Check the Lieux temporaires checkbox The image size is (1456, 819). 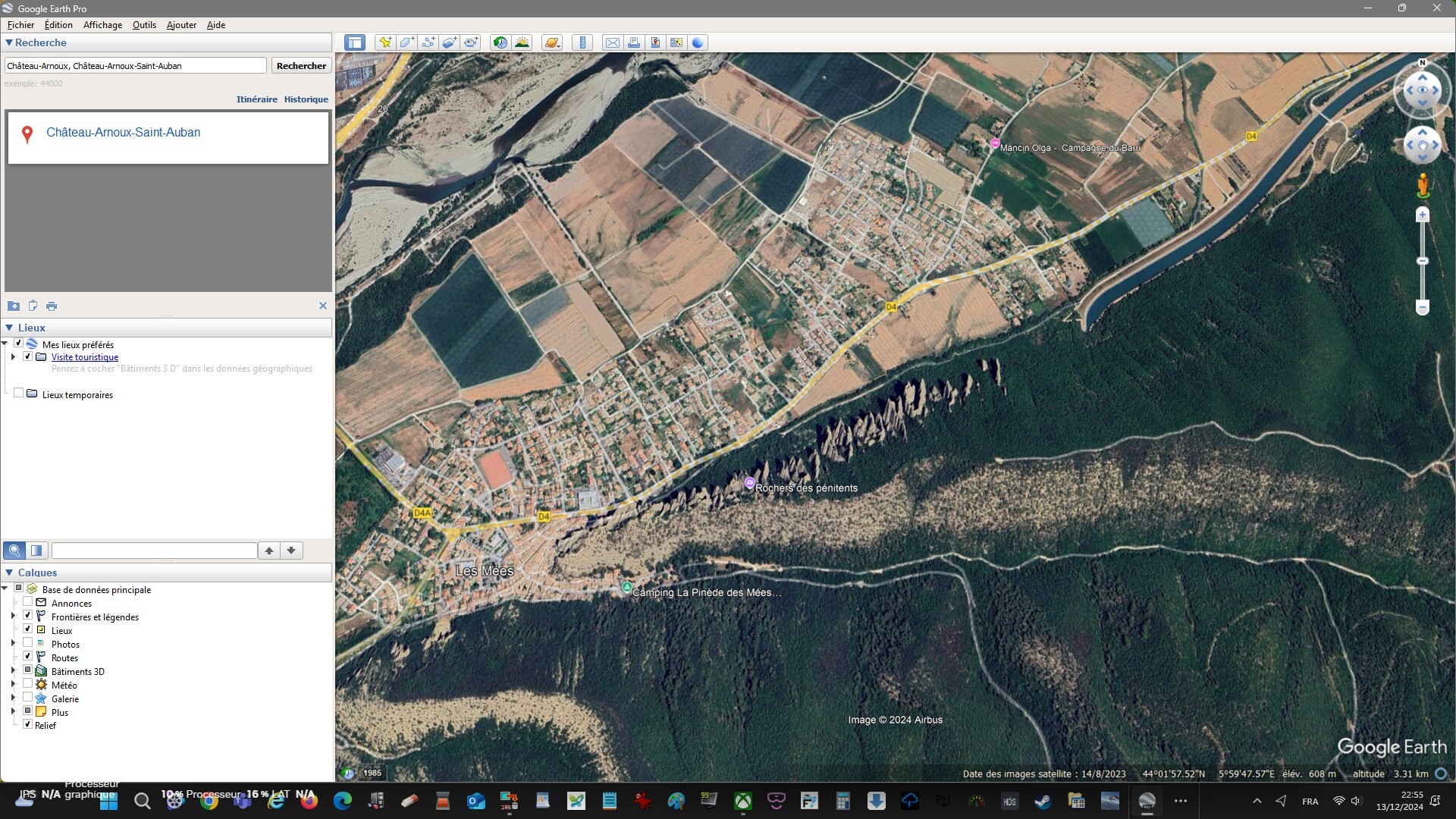point(18,393)
